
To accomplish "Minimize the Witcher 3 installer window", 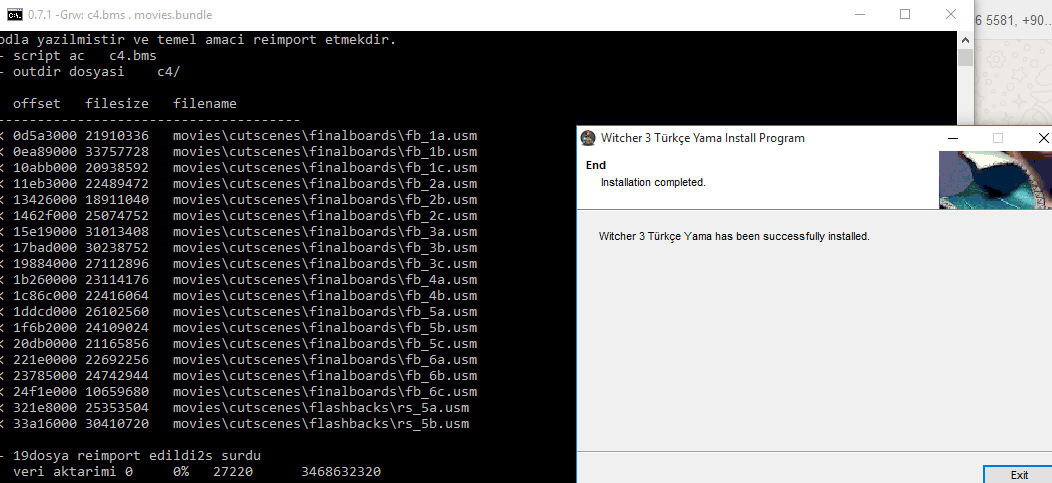I will coord(953,138).
